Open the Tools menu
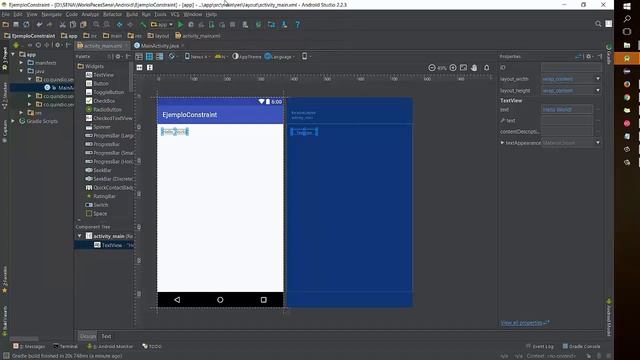This screenshot has height=360, width=640. pos(160,14)
